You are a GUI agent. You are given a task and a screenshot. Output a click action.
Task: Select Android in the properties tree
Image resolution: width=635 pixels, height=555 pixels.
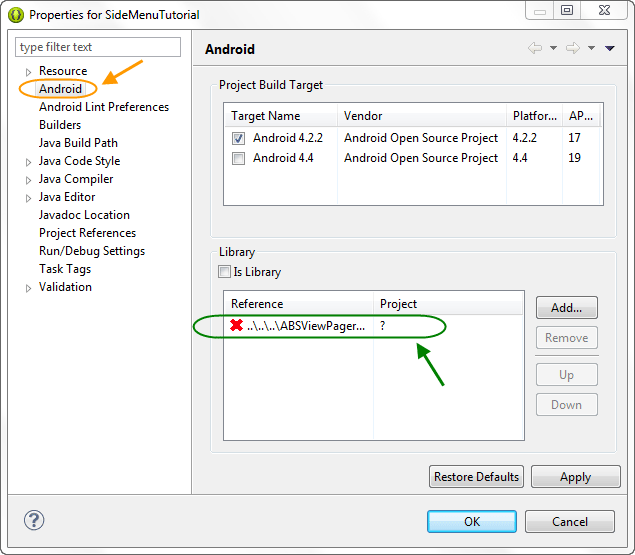60,89
